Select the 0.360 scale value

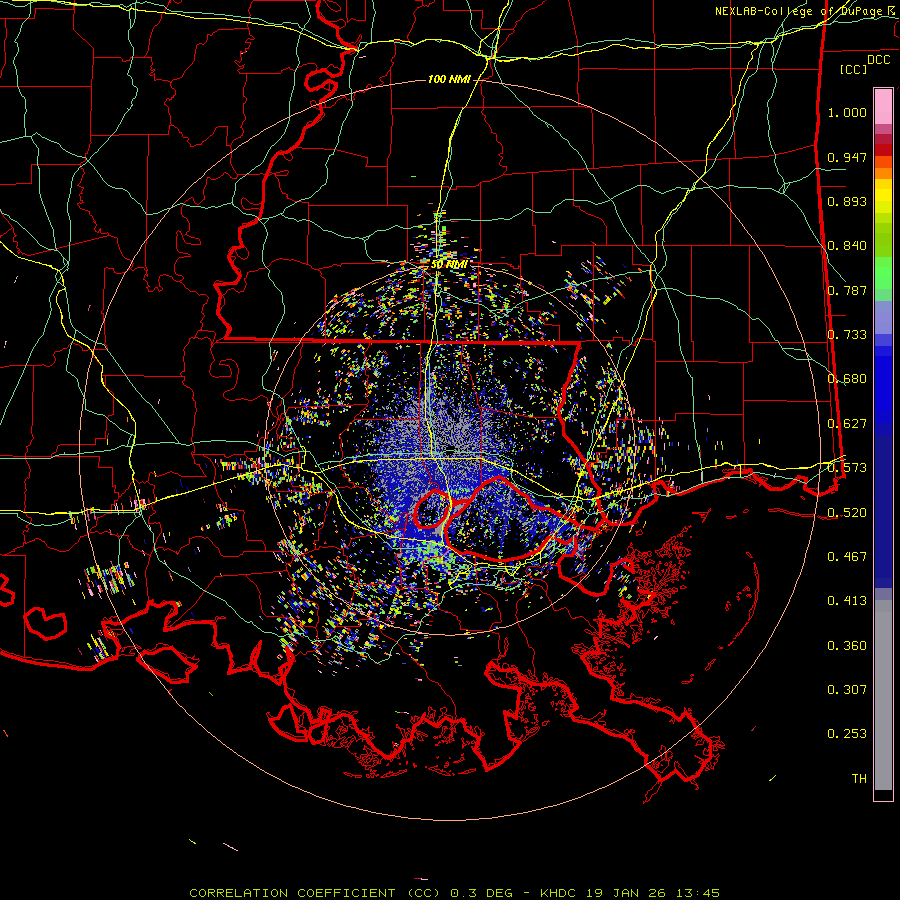click(x=847, y=646)
